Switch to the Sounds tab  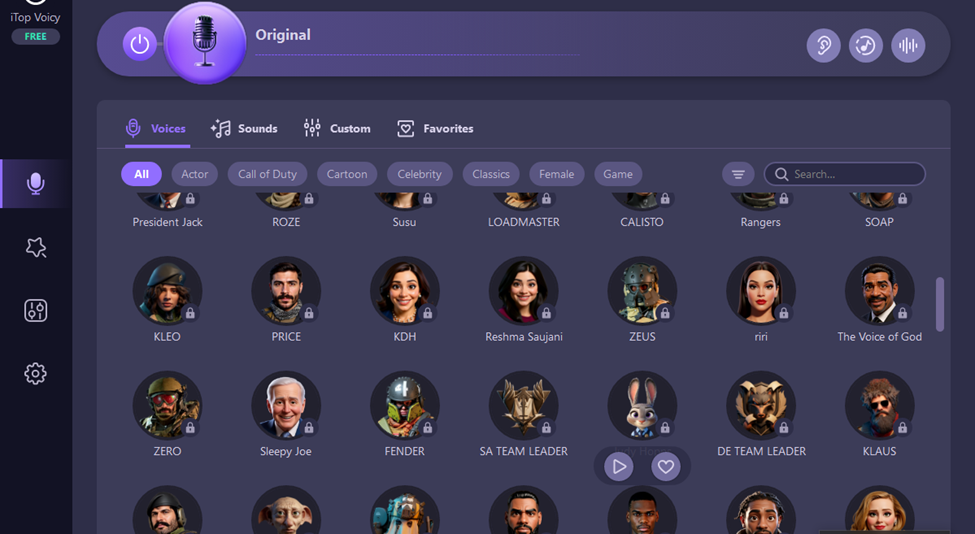244,128
